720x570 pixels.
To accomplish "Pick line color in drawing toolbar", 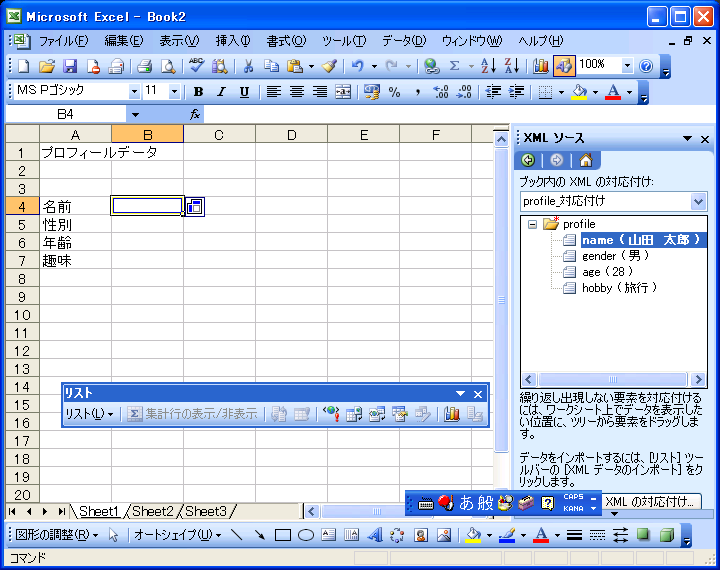I will pyautogui.click(x=507, y=535).
